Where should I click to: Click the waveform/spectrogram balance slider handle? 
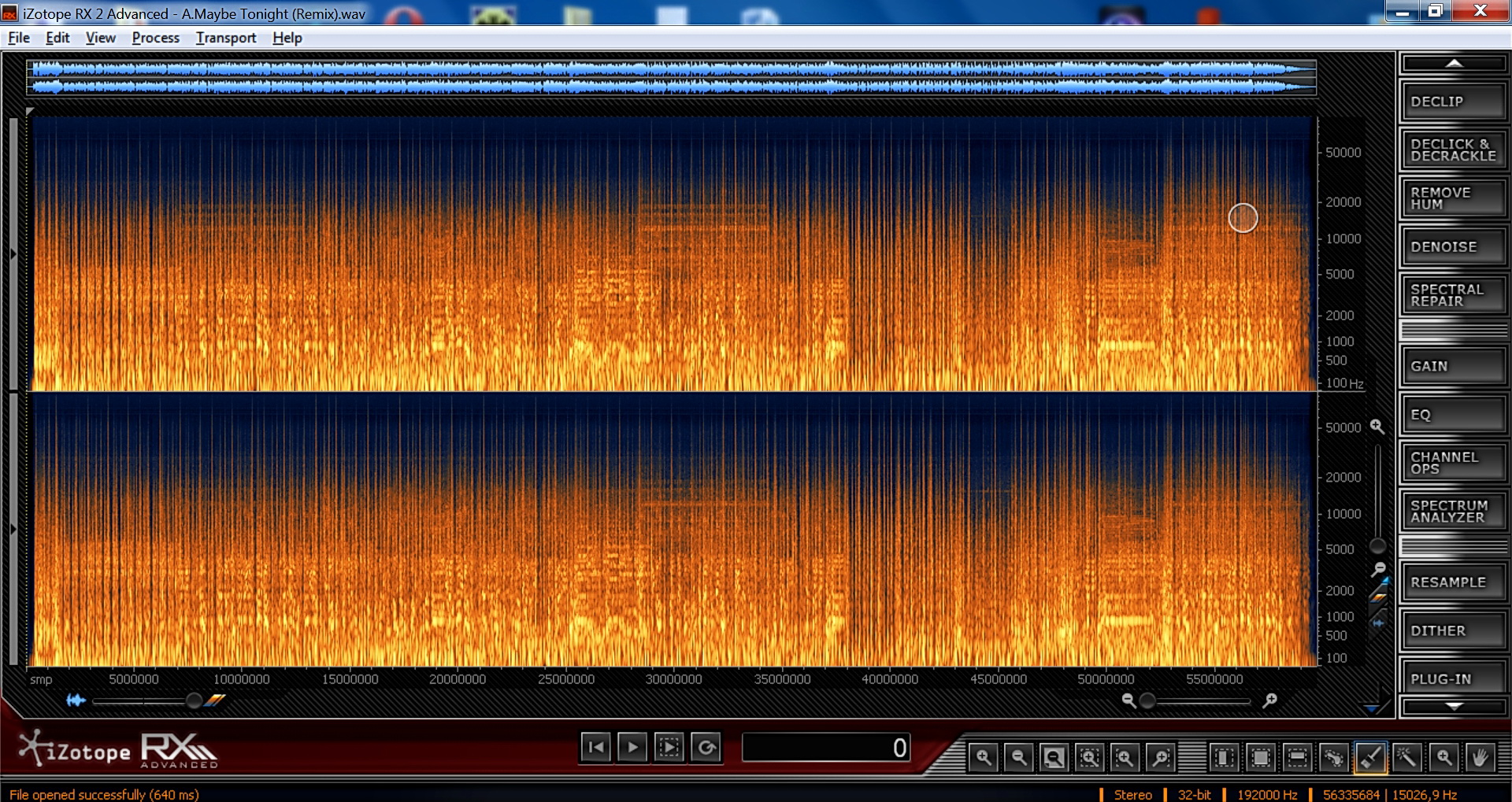[x=194, y=700]
